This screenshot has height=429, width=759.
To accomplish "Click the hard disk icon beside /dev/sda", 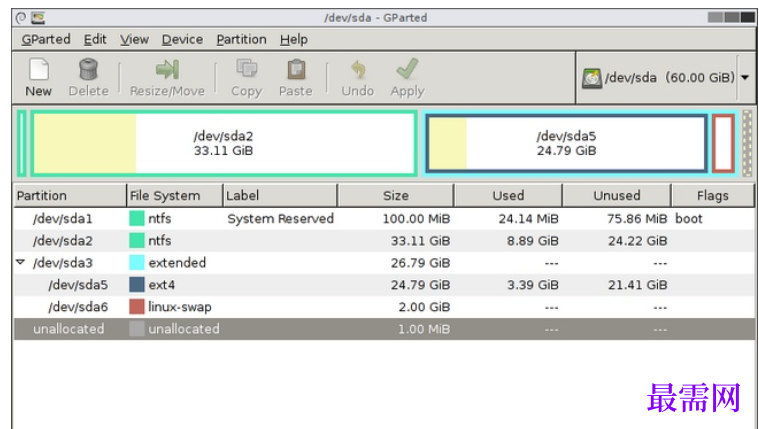I will pos(592,78).
